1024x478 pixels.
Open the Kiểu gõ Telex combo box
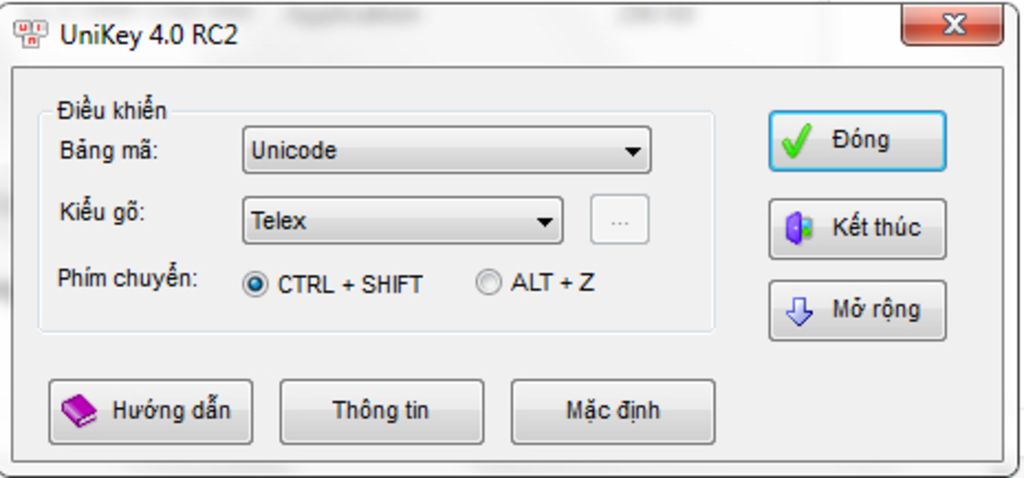tap(390, 220)
